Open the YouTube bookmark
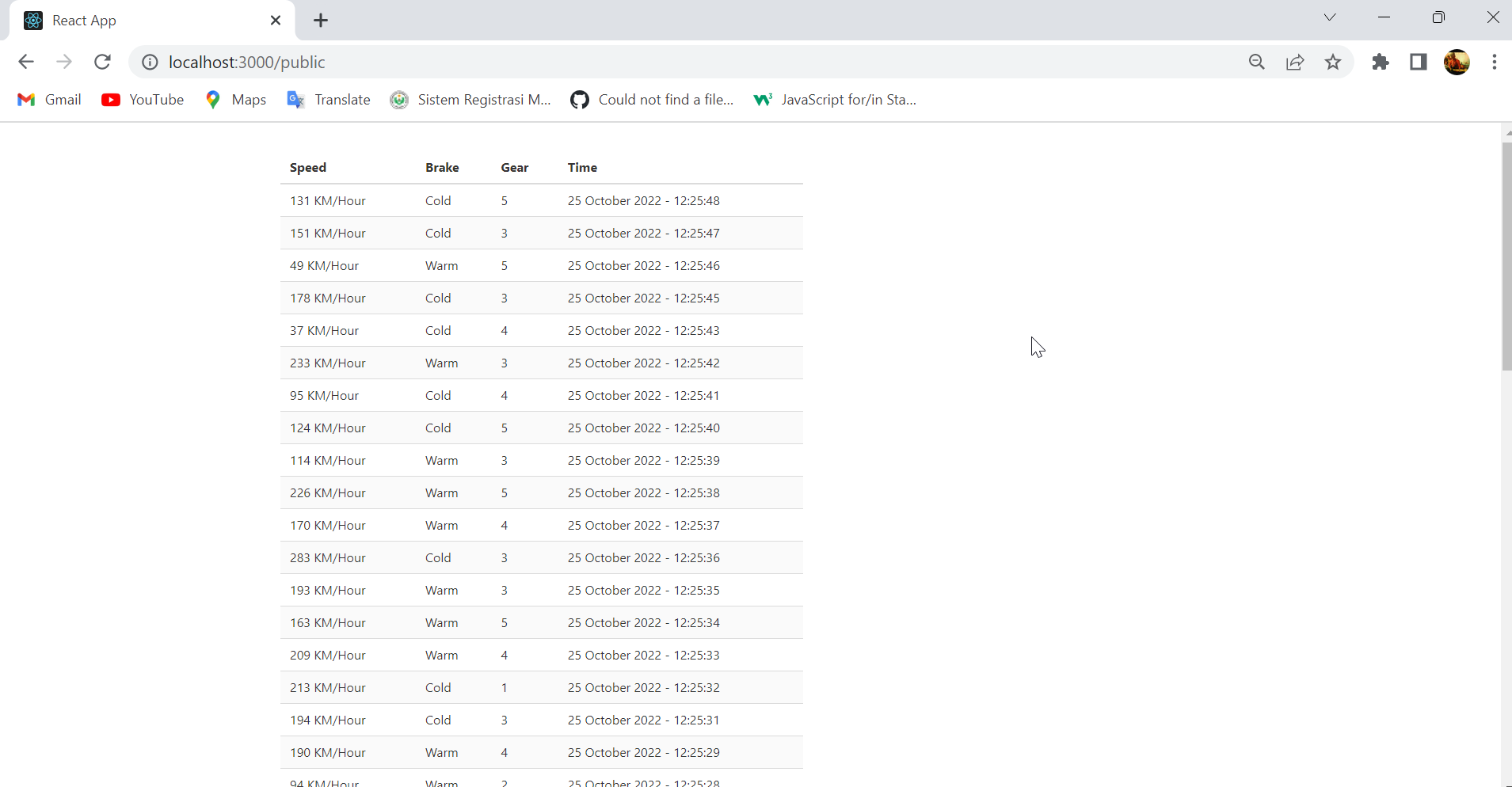1512x787 pixels. (143, 100)
